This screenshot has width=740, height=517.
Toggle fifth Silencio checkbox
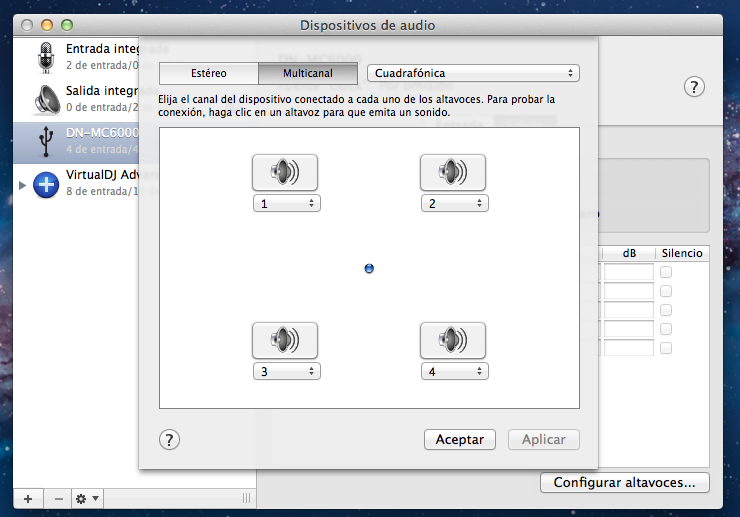[666, 348]
